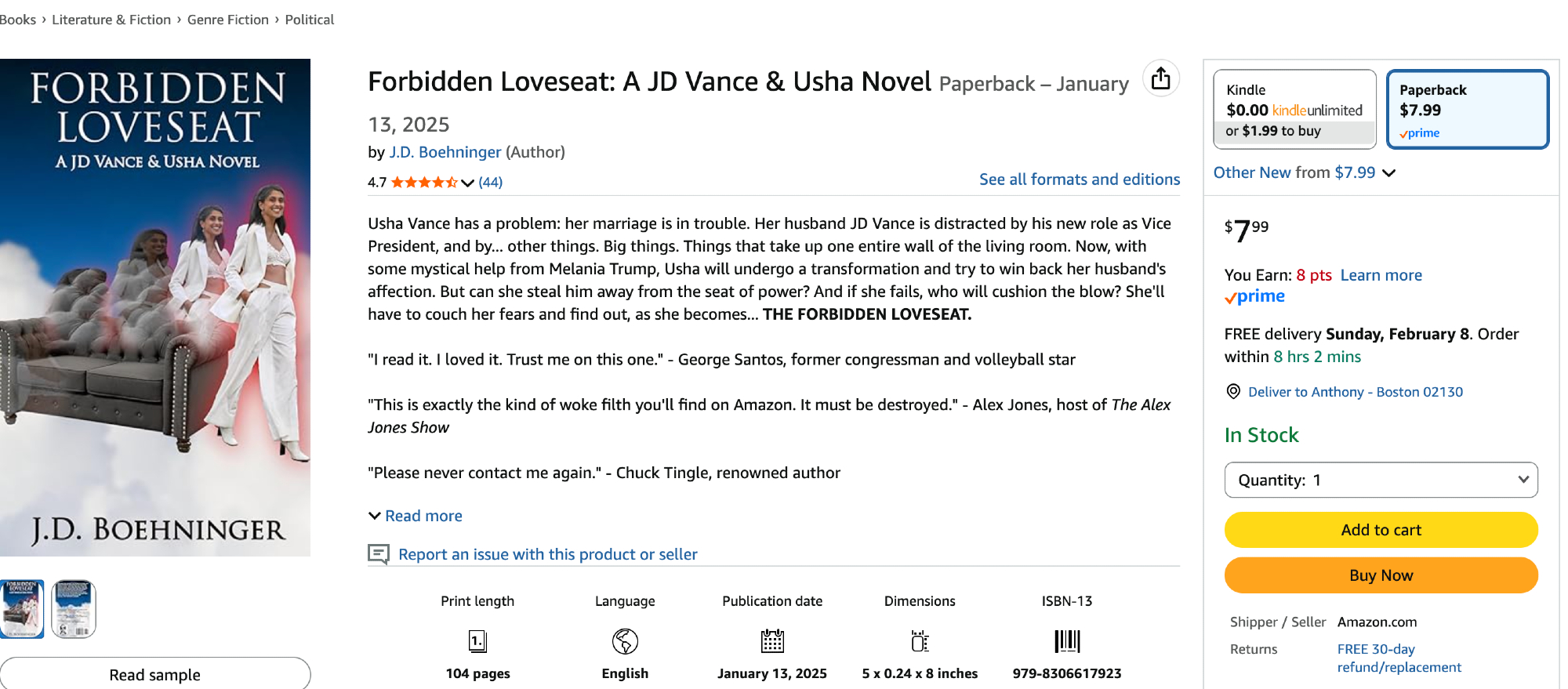Open See all formats and editions
Viewport: 1568px width, 689px height.
1079,180
